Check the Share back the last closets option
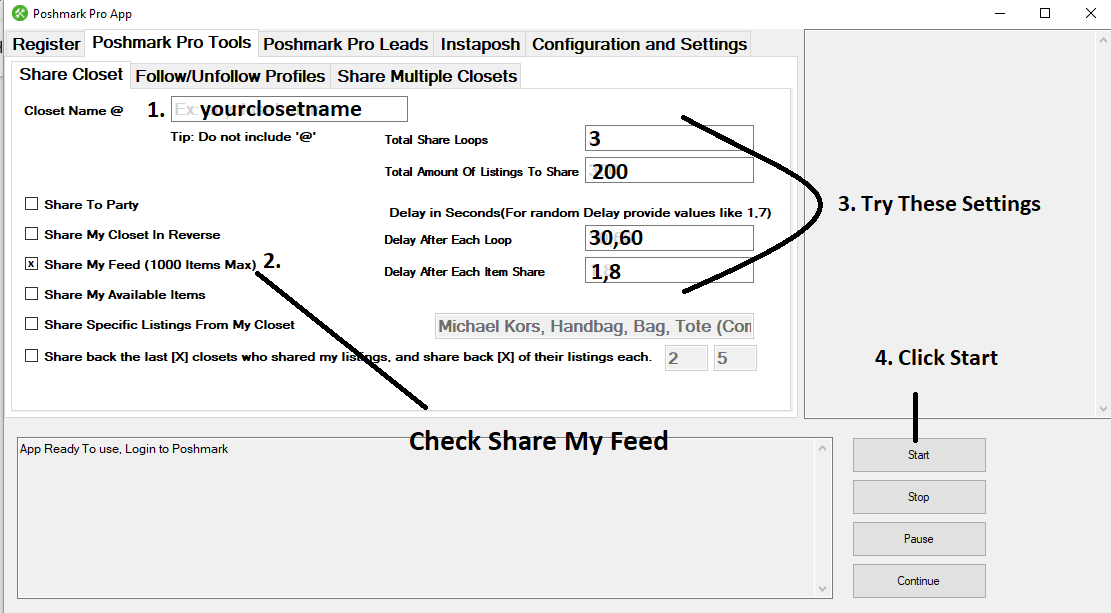Viewport: 1111px width, 613px height. pyautogui.click(x=31, y=356)
